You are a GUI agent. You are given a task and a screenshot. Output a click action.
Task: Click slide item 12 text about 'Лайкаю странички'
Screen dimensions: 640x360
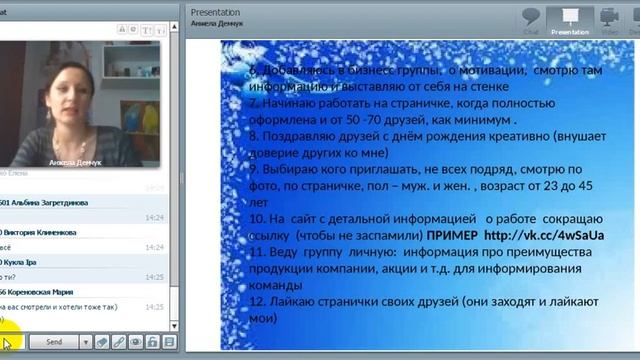[x=424, y=310]
